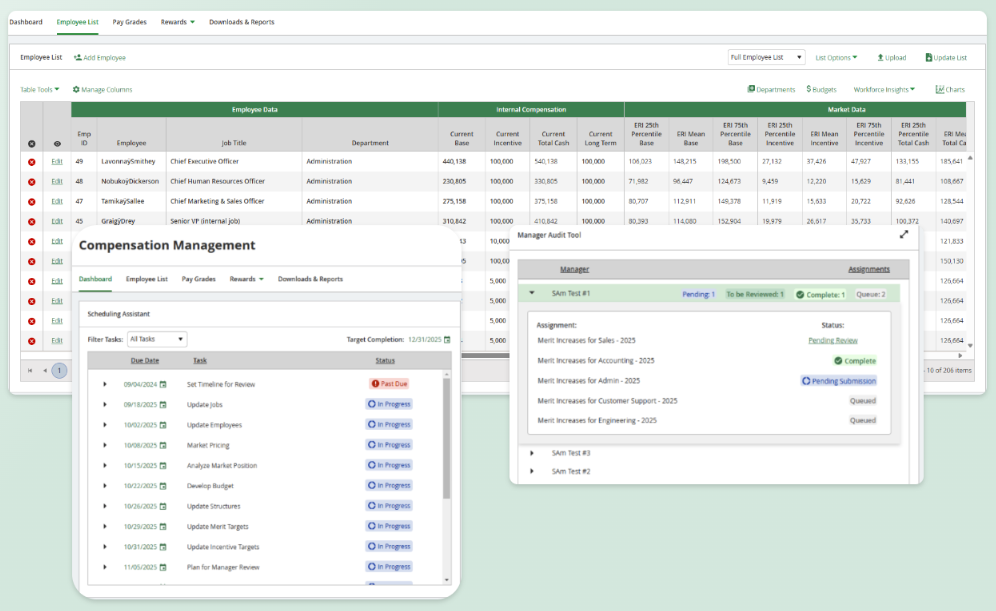Expand the SAm Test #3 manager row
The width and height of the screenshot is (996, 611).
pyautogui.click(x=532, y=453)
